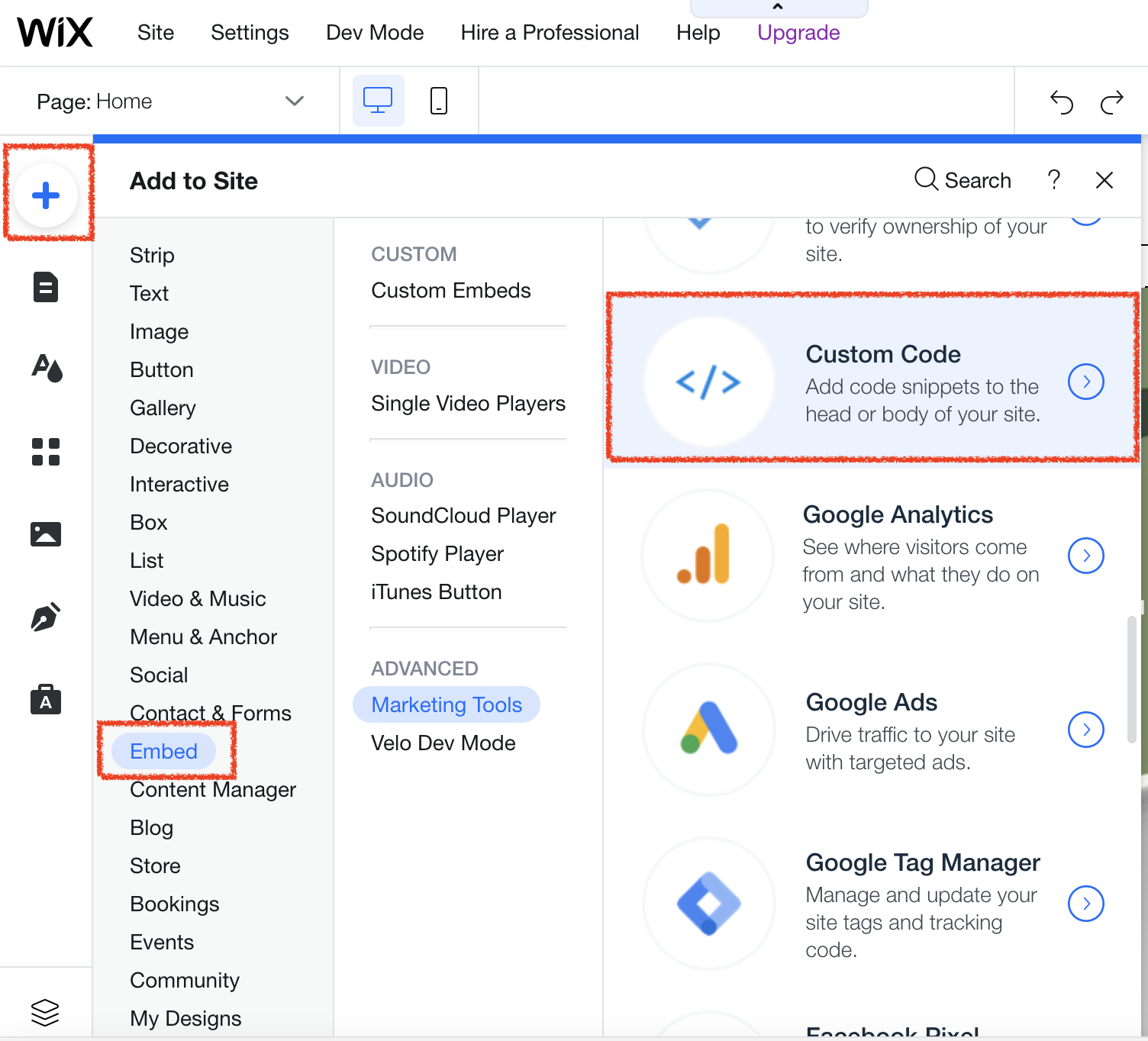
Task: Click the Google Ads logo icon
Action: click(x=708, y=730)
